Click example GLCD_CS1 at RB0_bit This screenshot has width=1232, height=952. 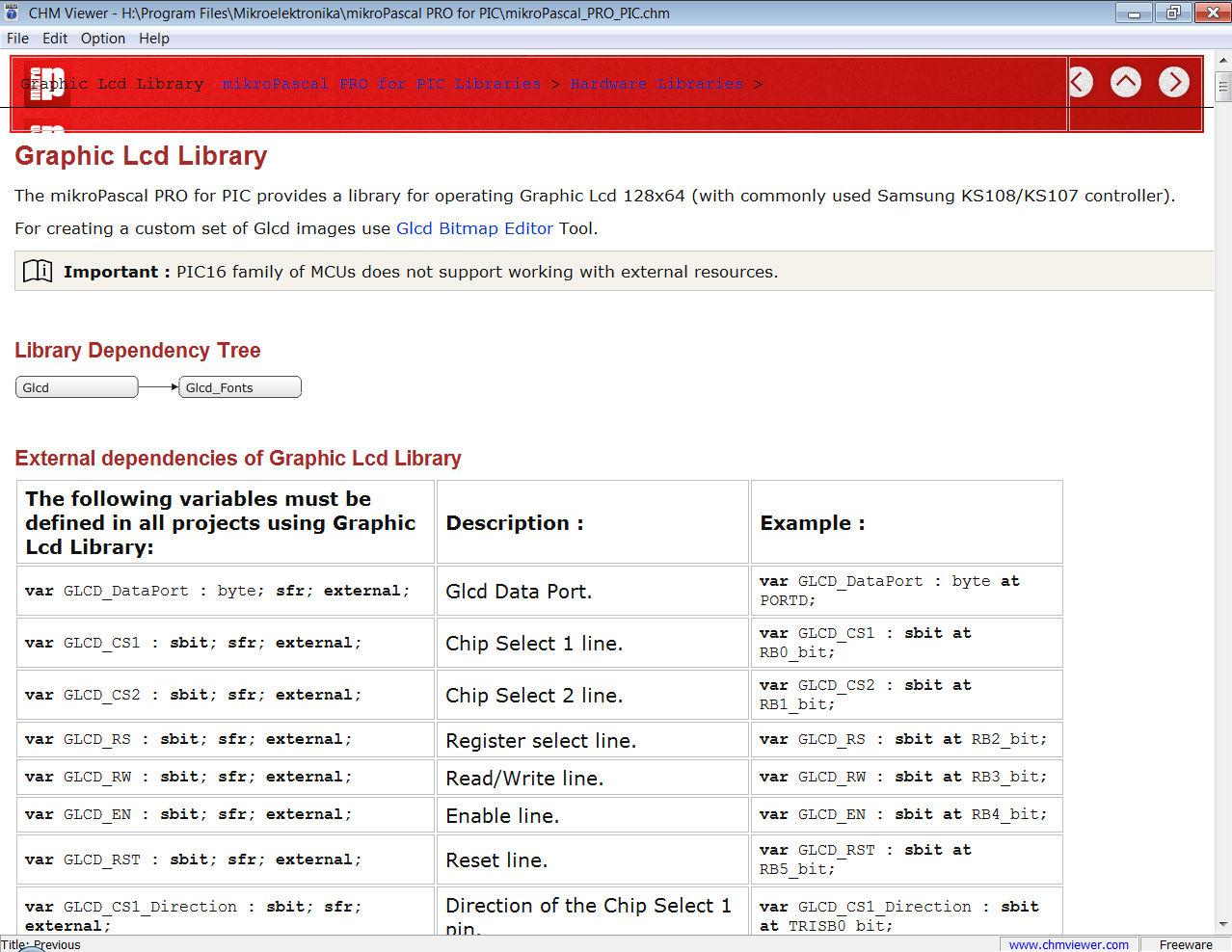[x=907, y=643]
